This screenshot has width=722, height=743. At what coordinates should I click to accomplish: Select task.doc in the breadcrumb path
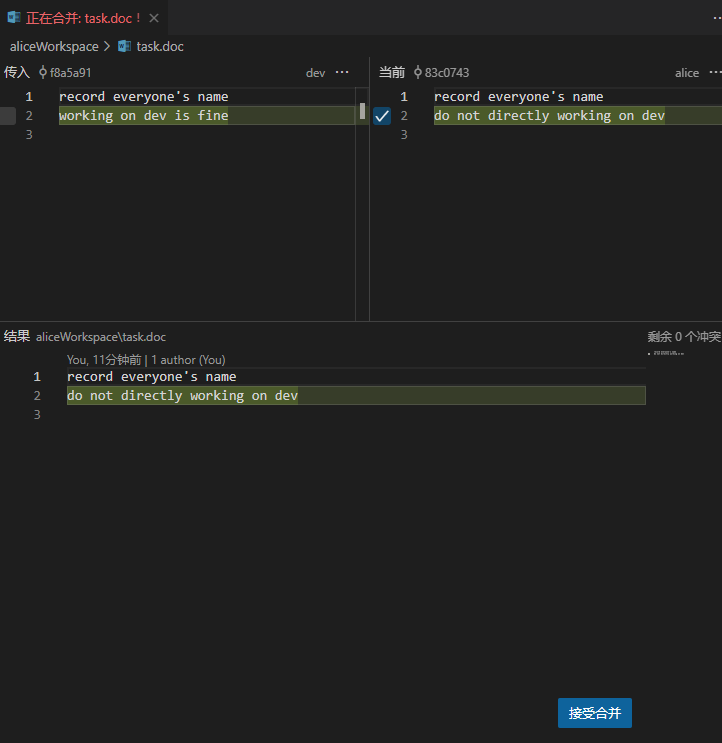click(x=160, y=46)
